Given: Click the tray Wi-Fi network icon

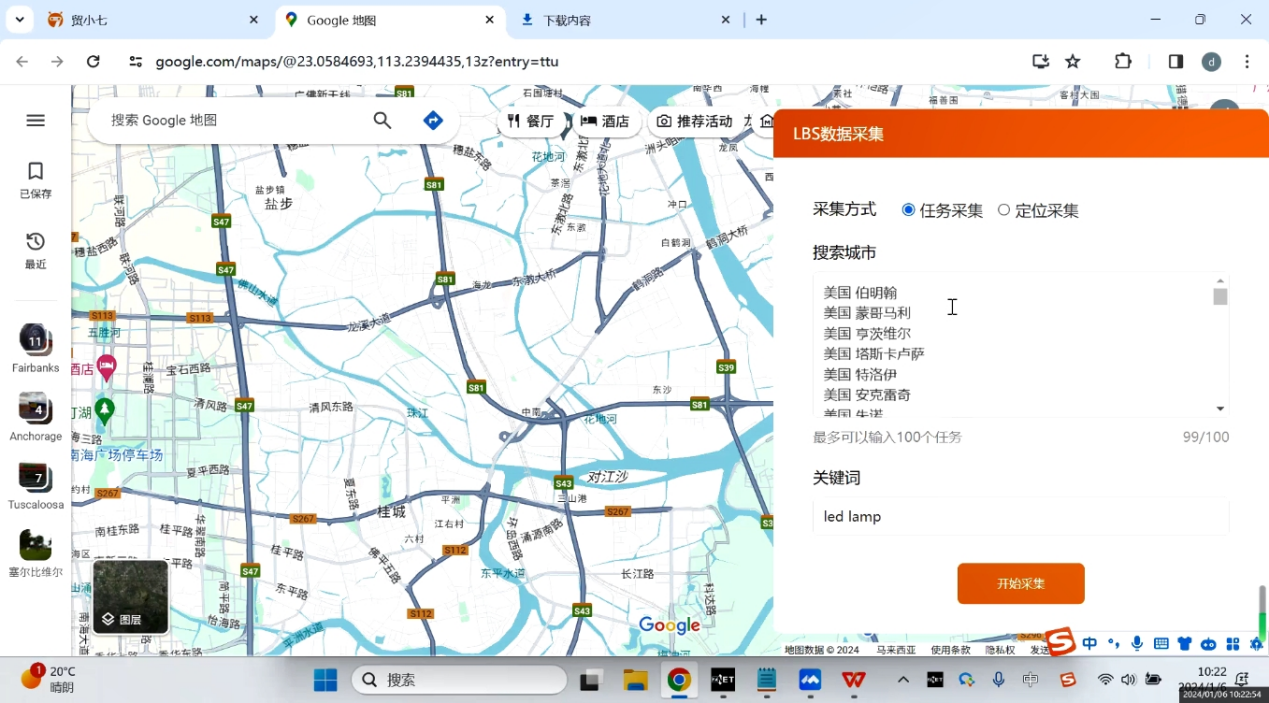Looking at the screenshot, I should tap(1105, 680).
